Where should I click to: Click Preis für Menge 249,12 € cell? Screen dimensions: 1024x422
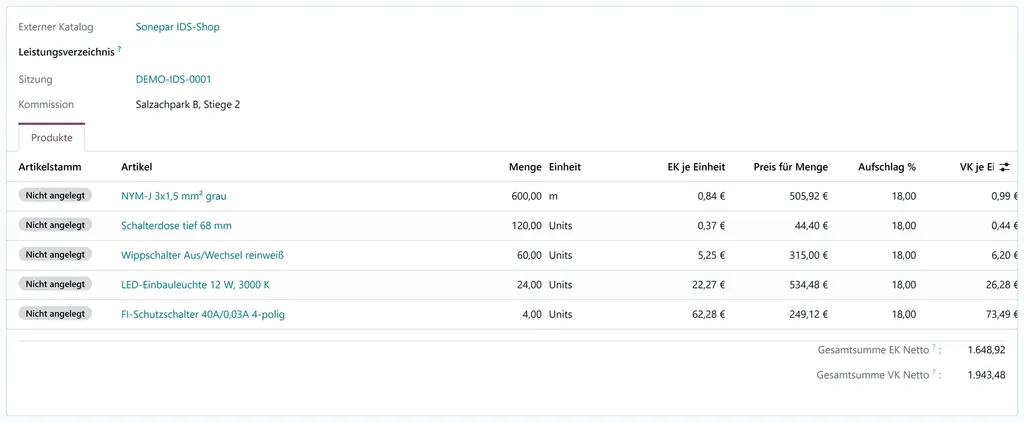[808, 314]
